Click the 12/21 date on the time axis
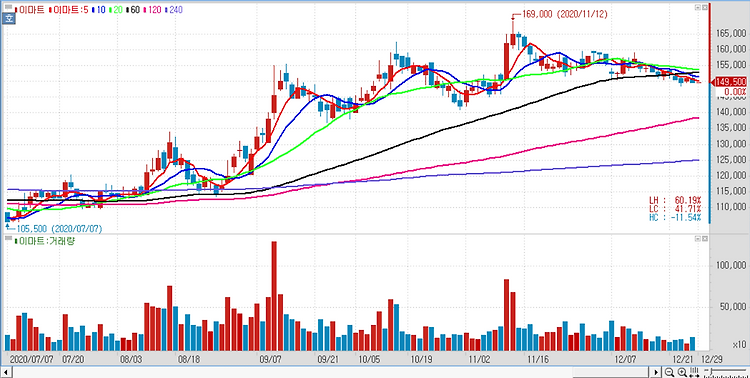 (683, 358)
